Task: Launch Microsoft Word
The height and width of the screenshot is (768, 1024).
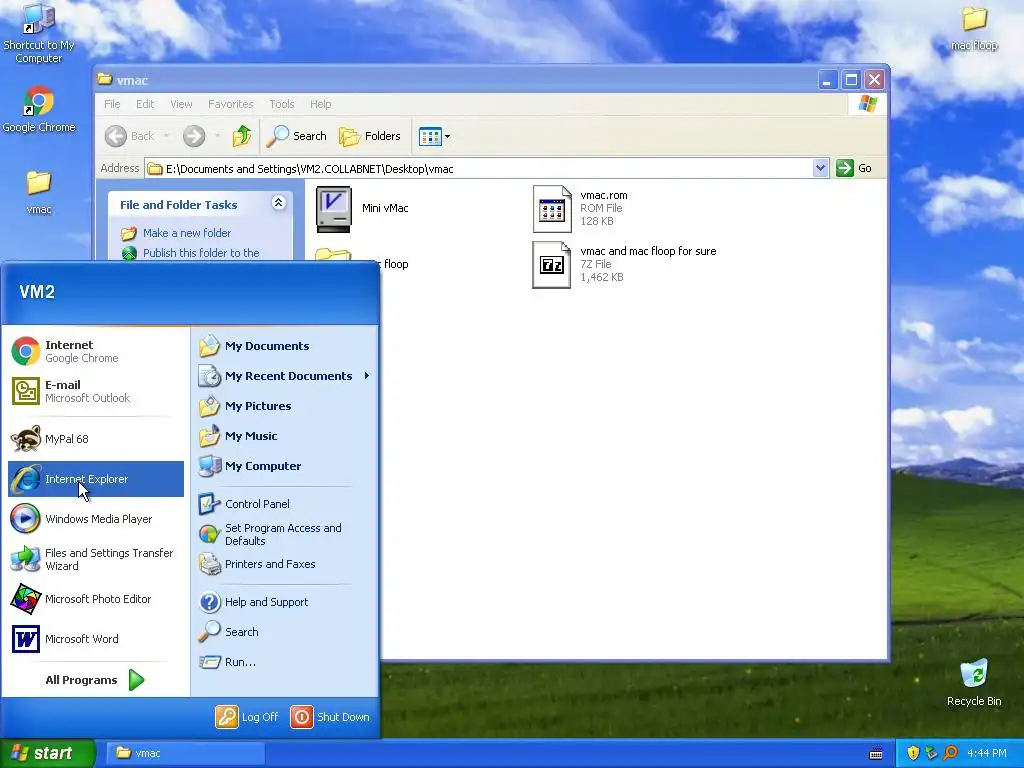Action: (95, 639)
